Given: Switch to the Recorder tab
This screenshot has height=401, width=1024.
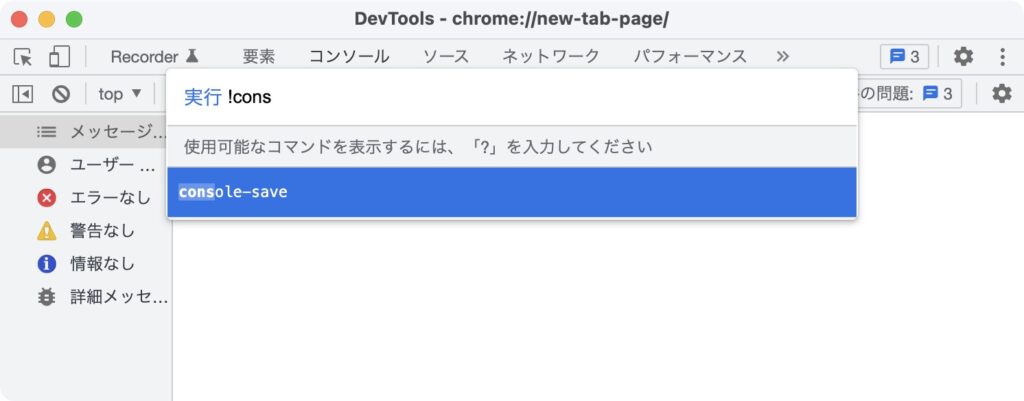Looking at the screenshot, I should (x=155, y=57).
